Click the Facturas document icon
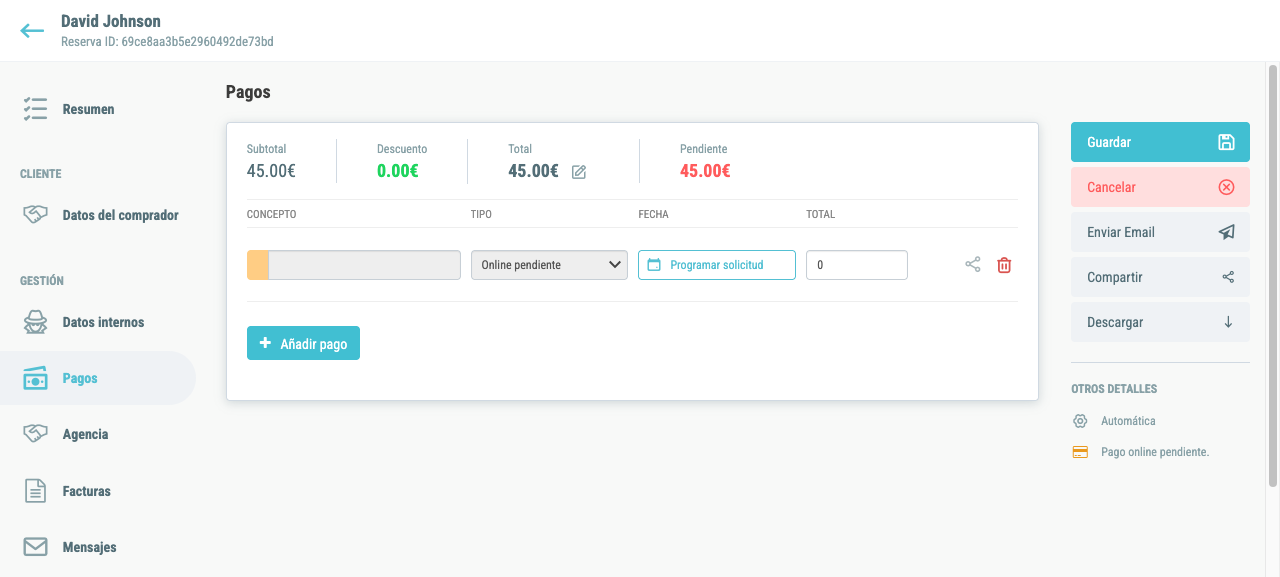 click(35, 491)
